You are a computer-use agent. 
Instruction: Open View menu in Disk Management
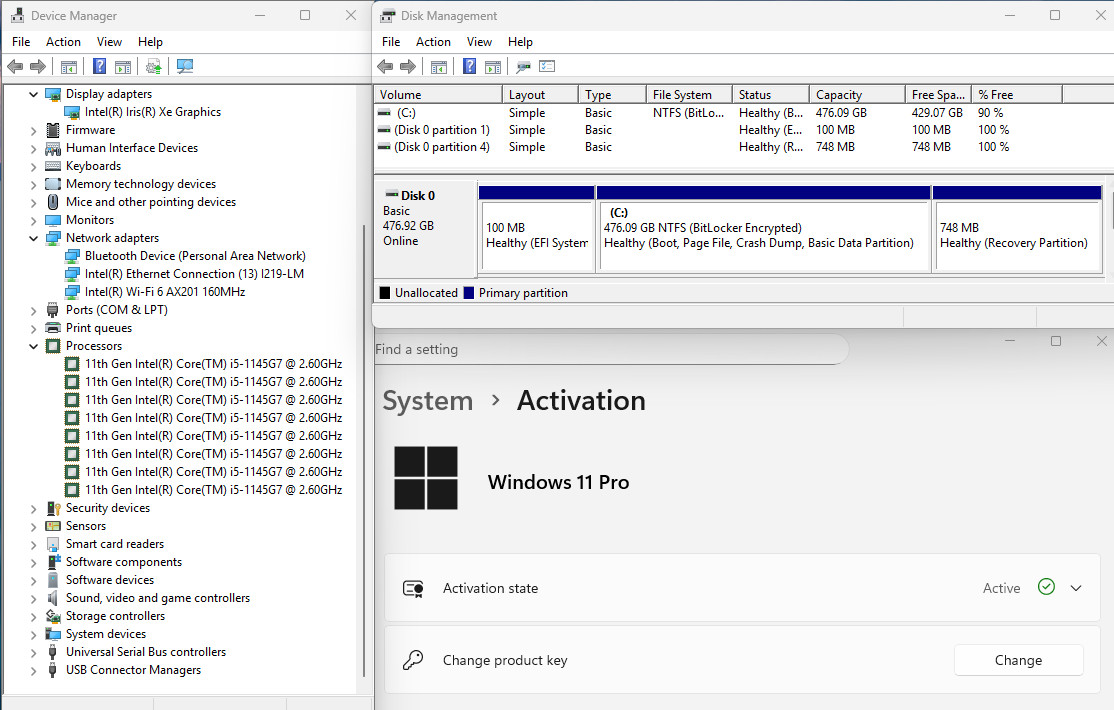(x=480, y=42)
